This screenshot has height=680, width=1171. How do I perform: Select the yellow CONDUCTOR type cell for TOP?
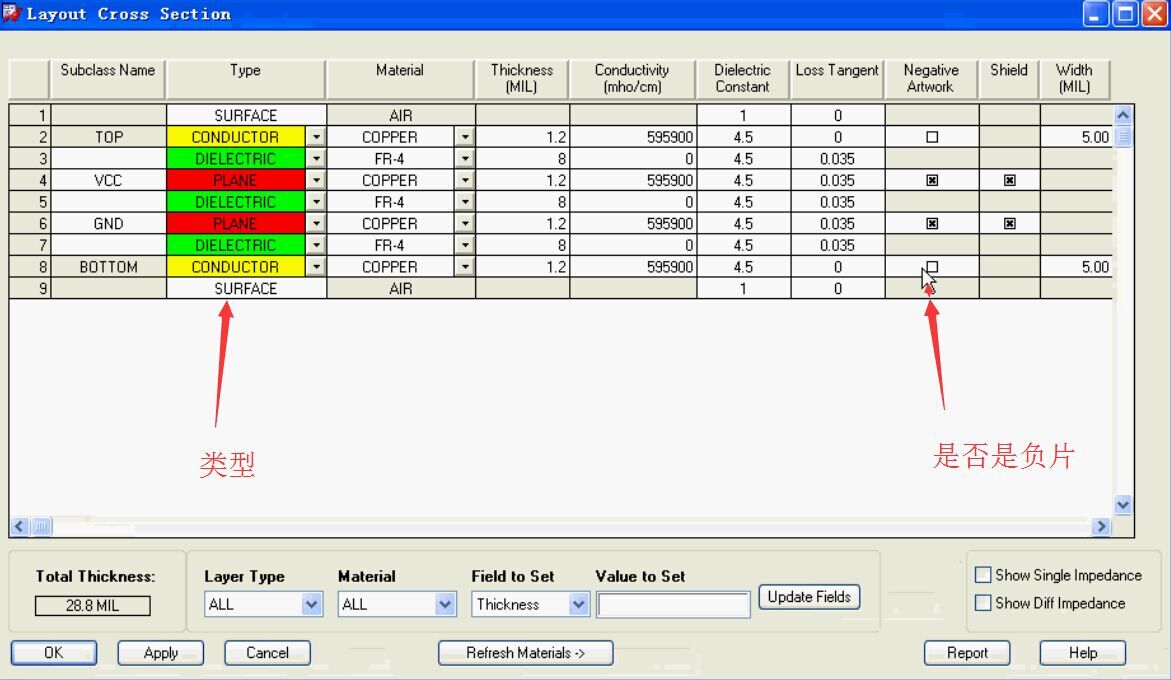[236, 137]
